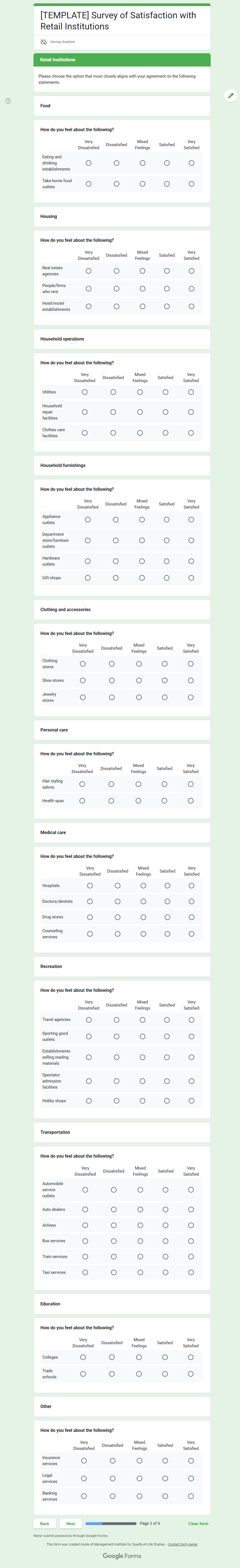
Task: Select Mixed Feelings for Hobby shops
Action: pos(142,1101)
